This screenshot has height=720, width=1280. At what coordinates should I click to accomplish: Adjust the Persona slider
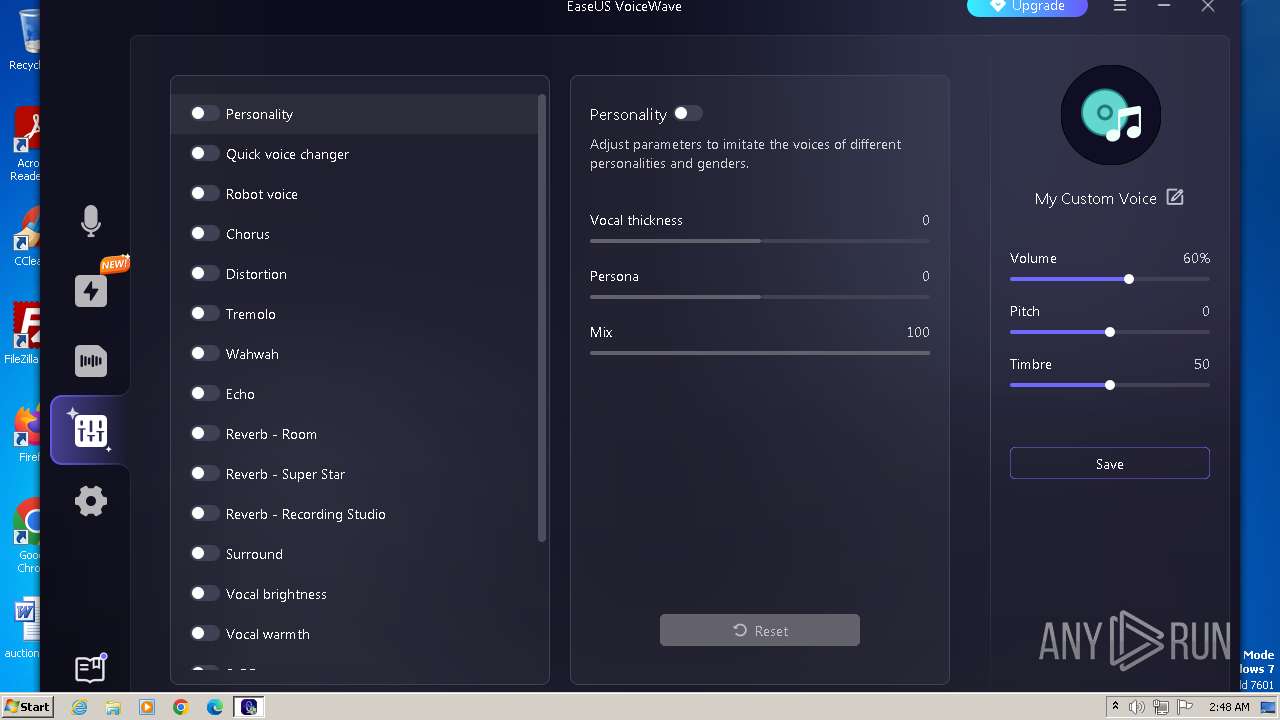tap(760, 297)
